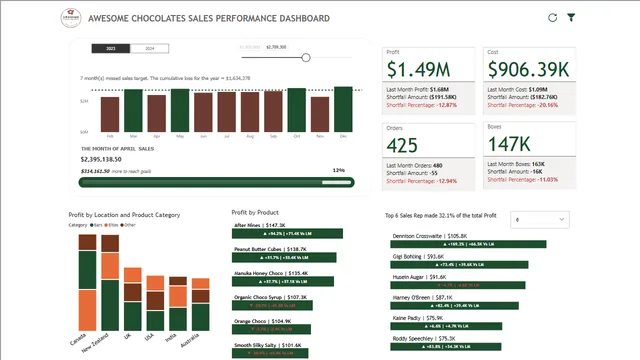
Task: Click the slider's faded lower value box
Action: (x=250, y=47)
